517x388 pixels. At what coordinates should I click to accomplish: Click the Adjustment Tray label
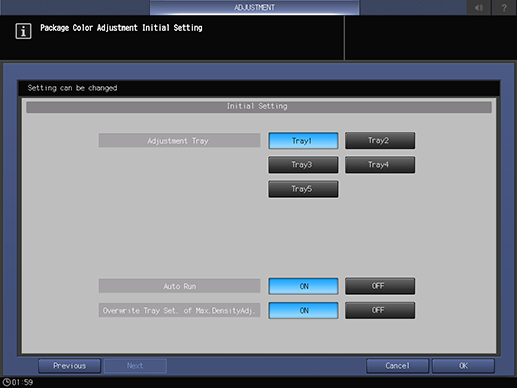[x=179, y=141]
